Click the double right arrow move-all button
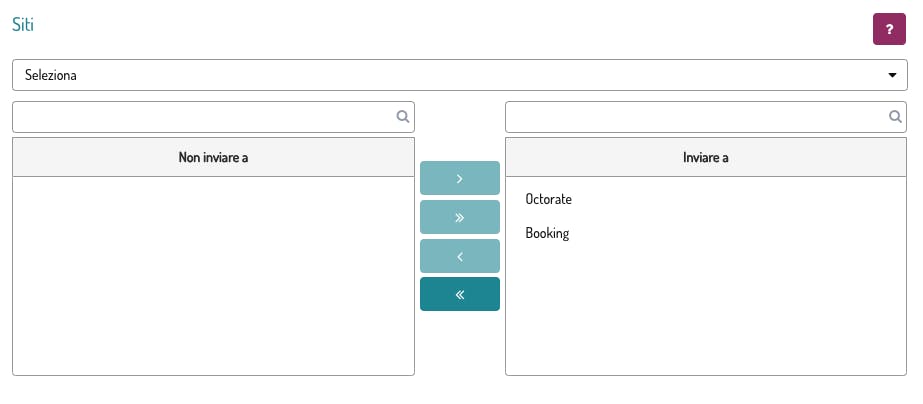 pyautogui.click(x=460, y=217)
